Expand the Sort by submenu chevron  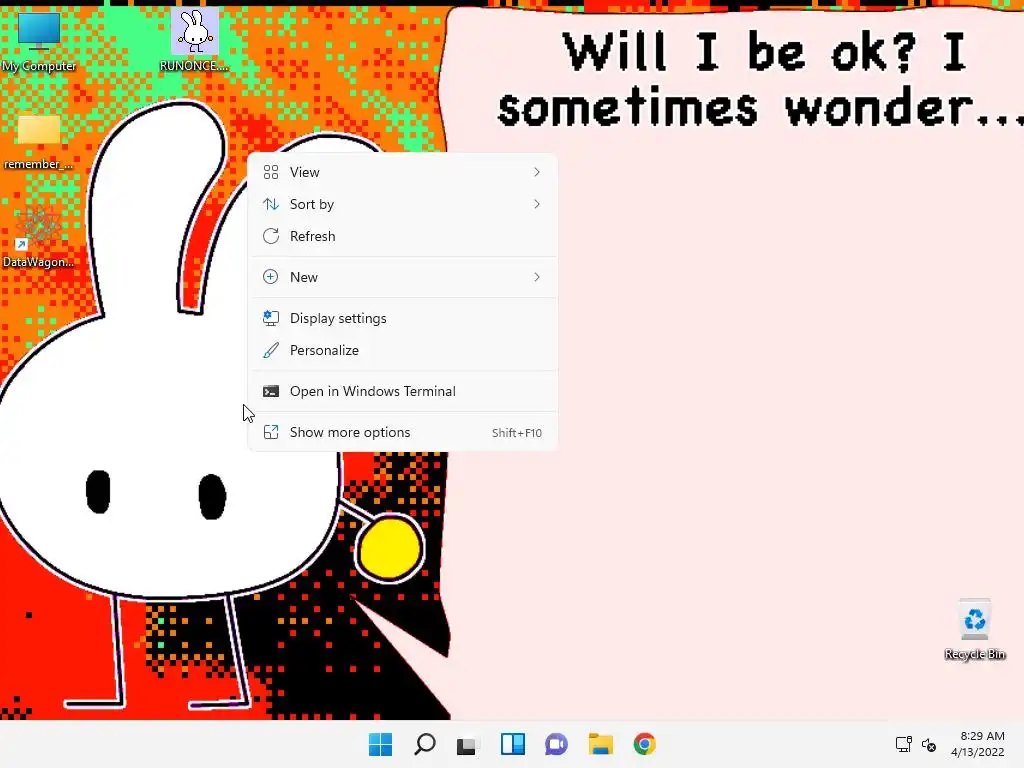point(537,204)
